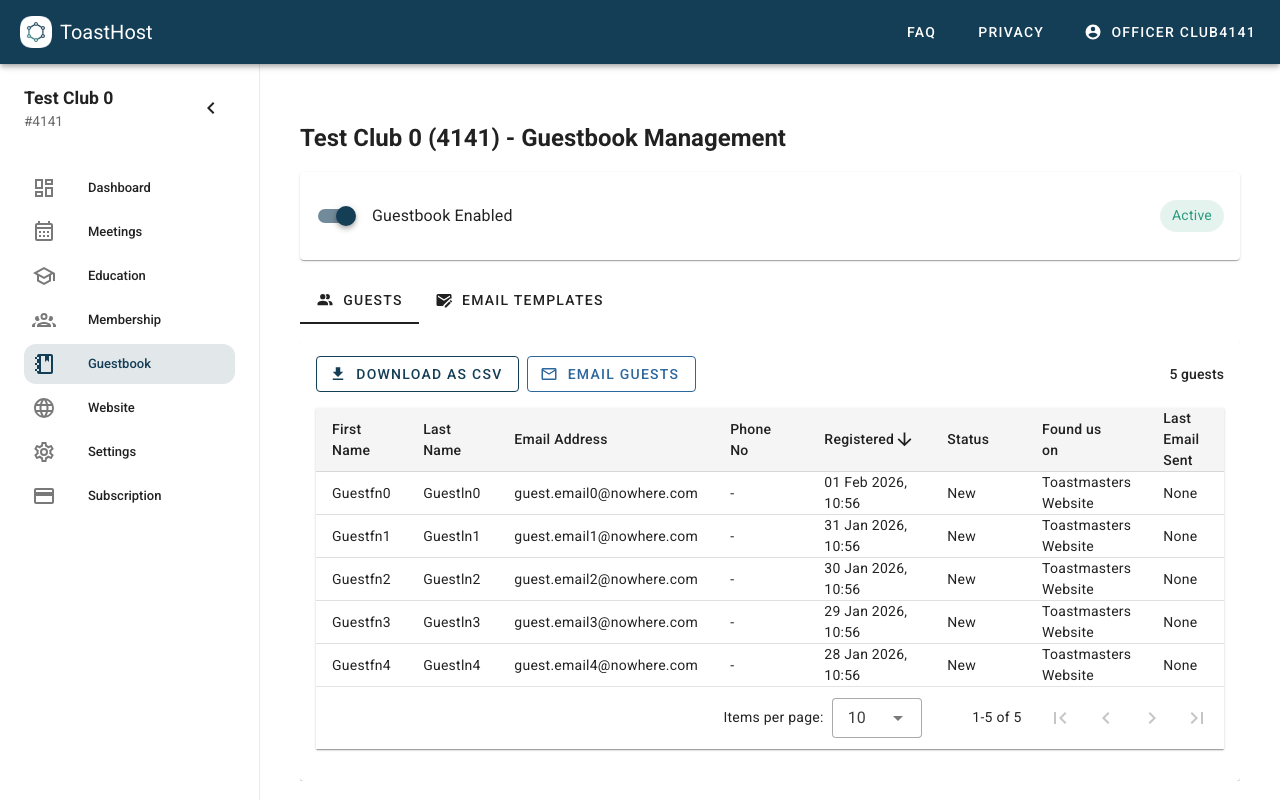
Task: Click the ToastHost logo icon
Action: pyautogui.click(x=36, y=32)
